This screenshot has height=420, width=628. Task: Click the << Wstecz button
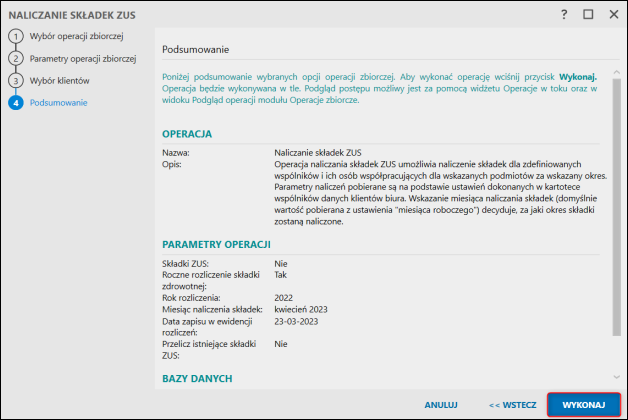(x=513, y=405)
